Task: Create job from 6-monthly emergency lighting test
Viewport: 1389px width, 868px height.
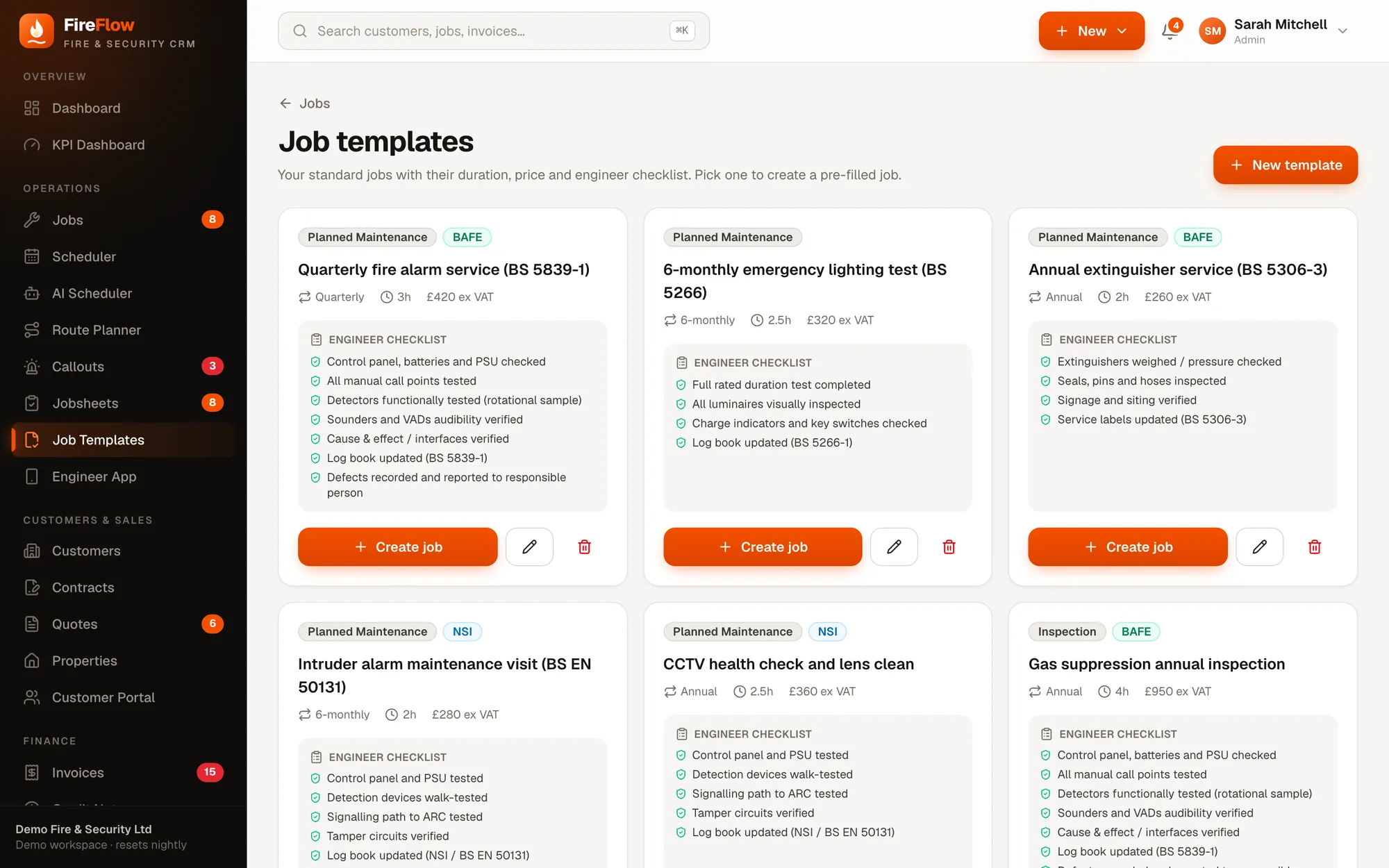Action: [763, 547]
